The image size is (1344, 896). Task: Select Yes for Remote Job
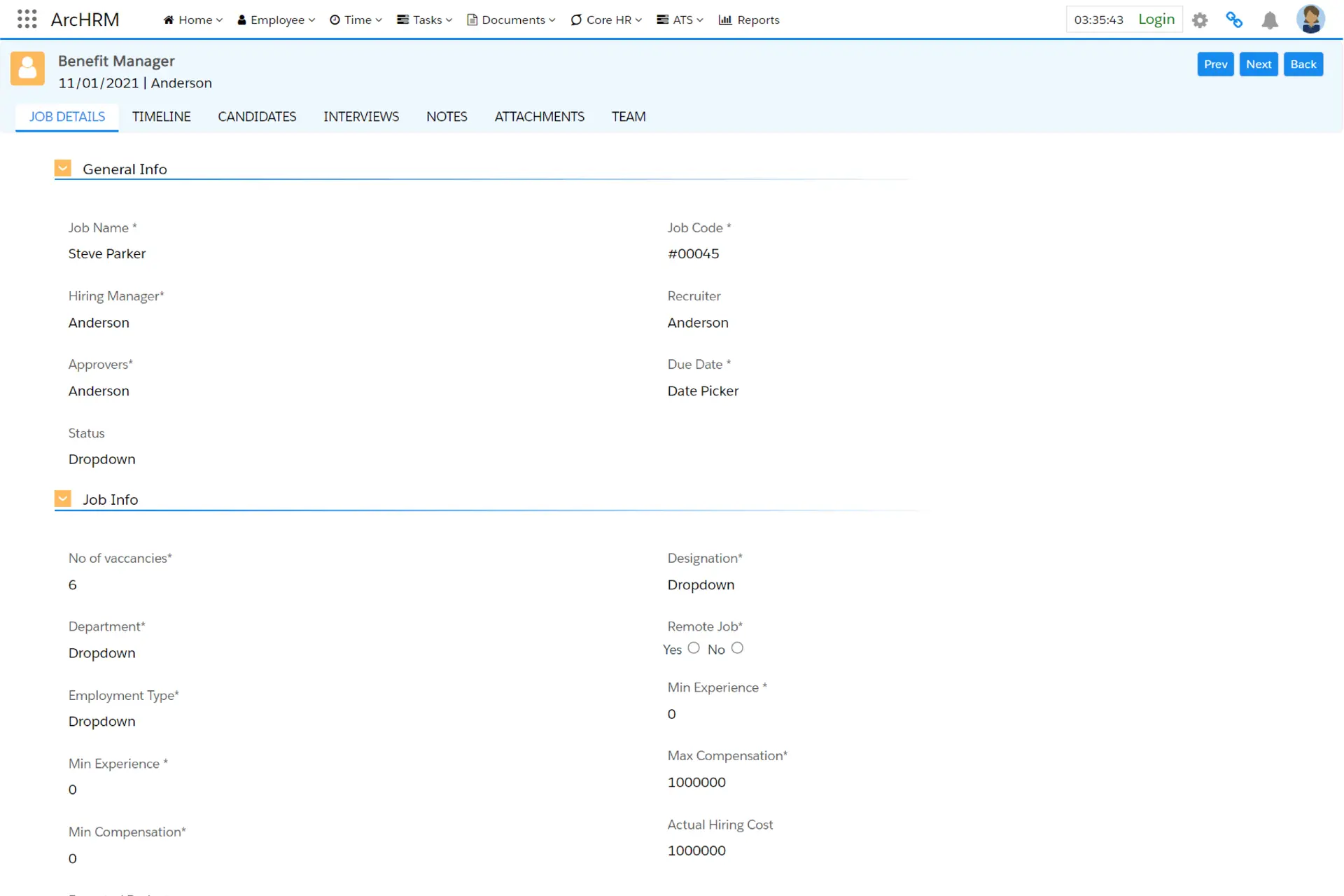pyautogui.click(x=694, y=648)
